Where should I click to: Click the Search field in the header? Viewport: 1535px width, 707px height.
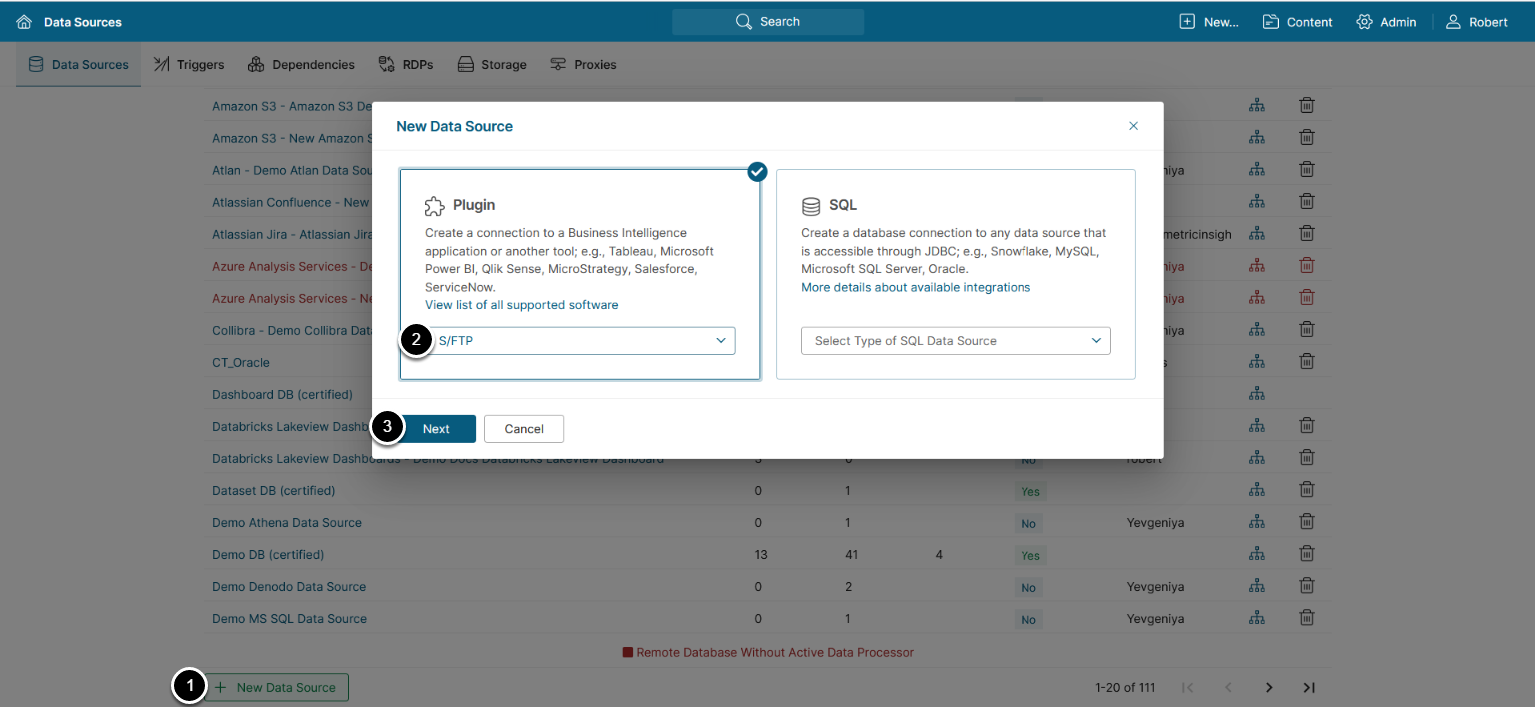pyautogui.click(x=768, y=22)
